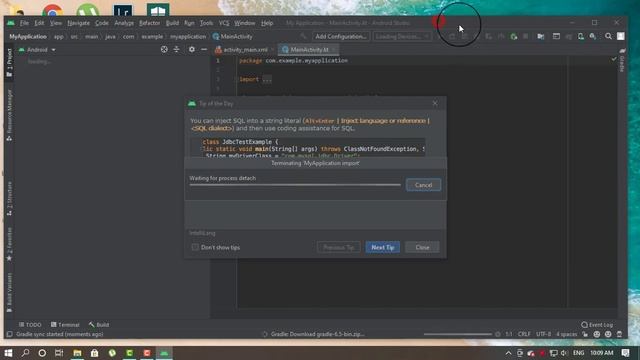Click Close in Tip of the Day dialog
This screenshot has width=640, height=360.
(x=422, y=247)
